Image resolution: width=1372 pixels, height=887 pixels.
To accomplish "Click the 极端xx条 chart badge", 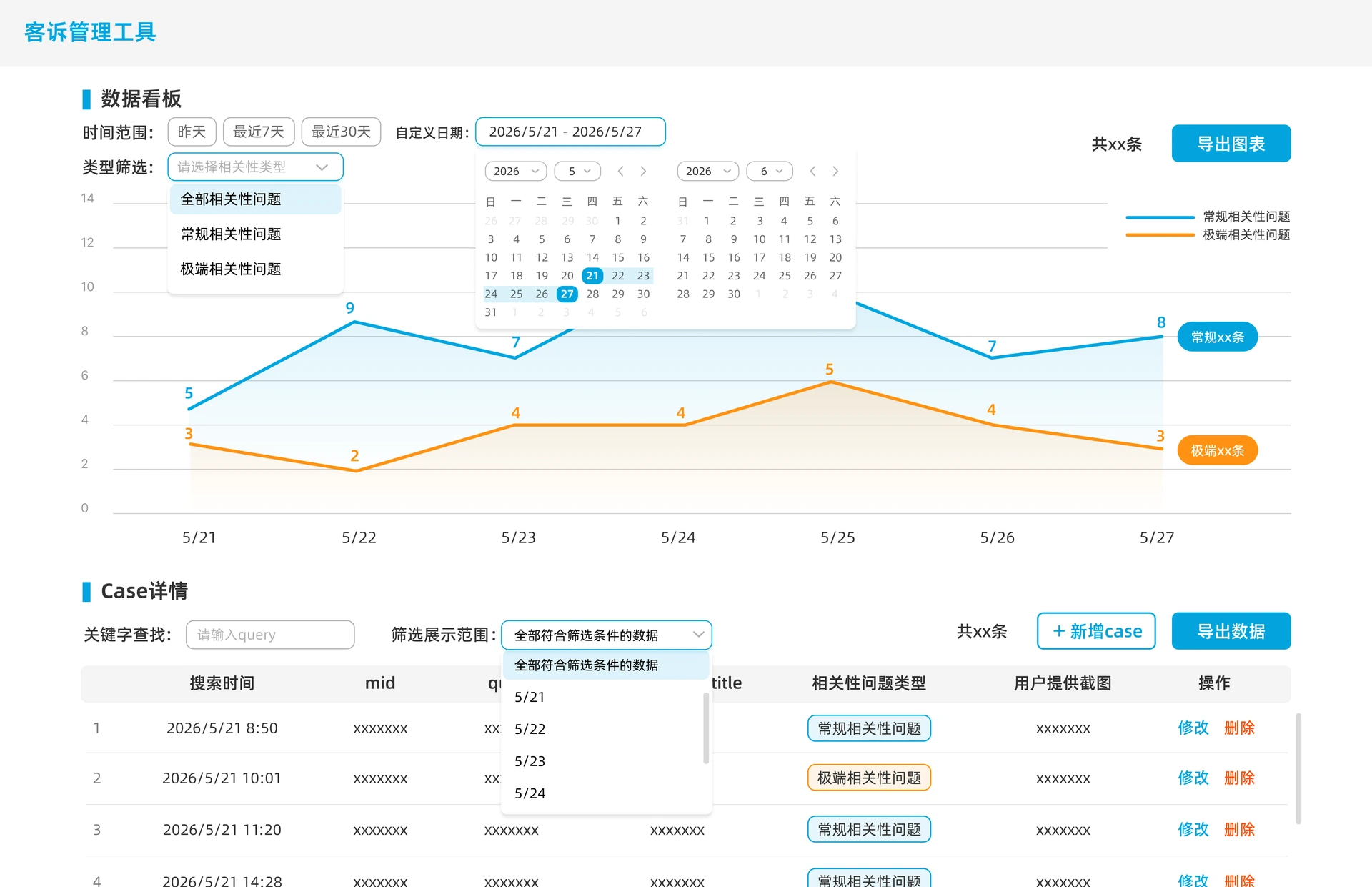I will [x=1218, y=450].
